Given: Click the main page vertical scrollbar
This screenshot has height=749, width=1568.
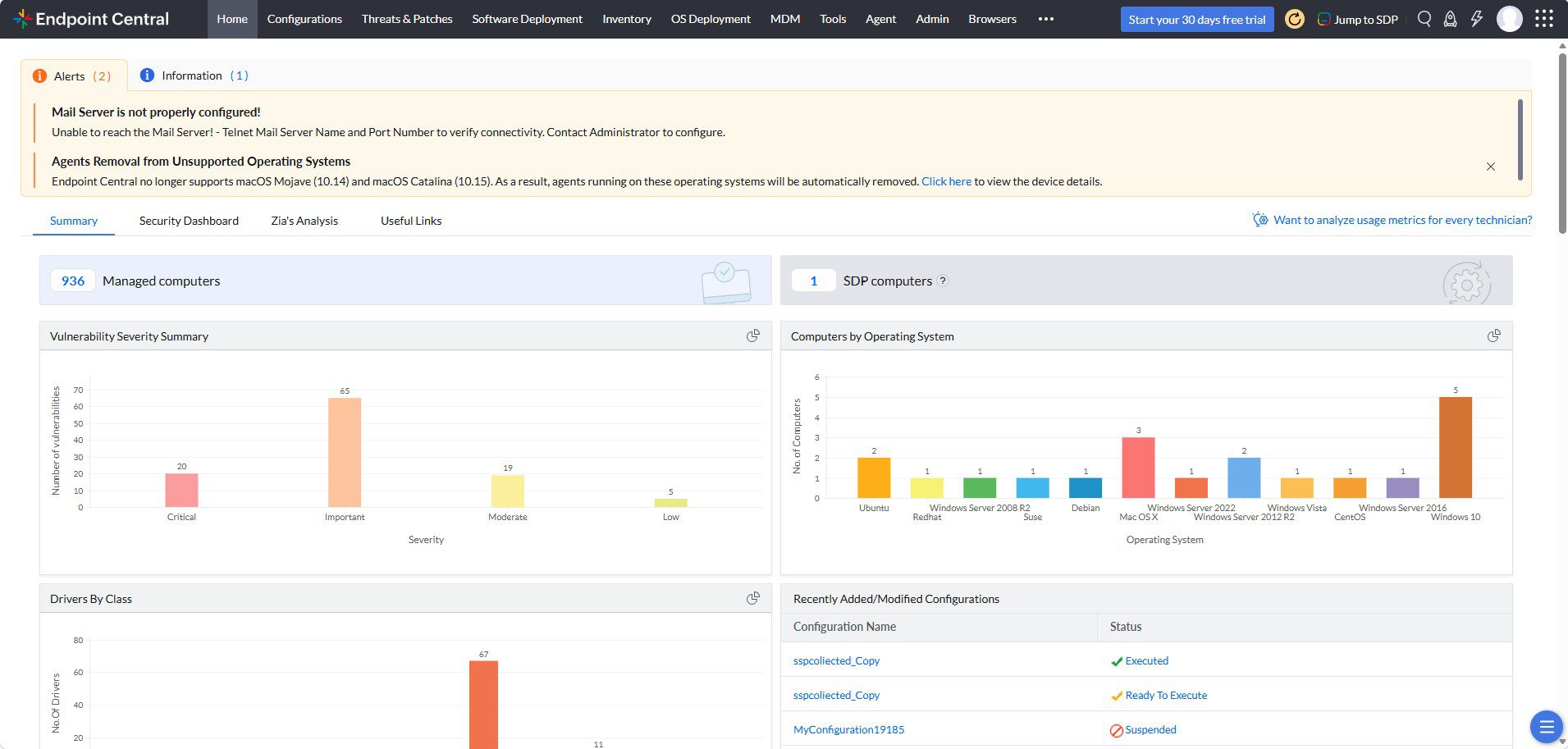Looking at the screenshot, I should tap(1562, 144).
